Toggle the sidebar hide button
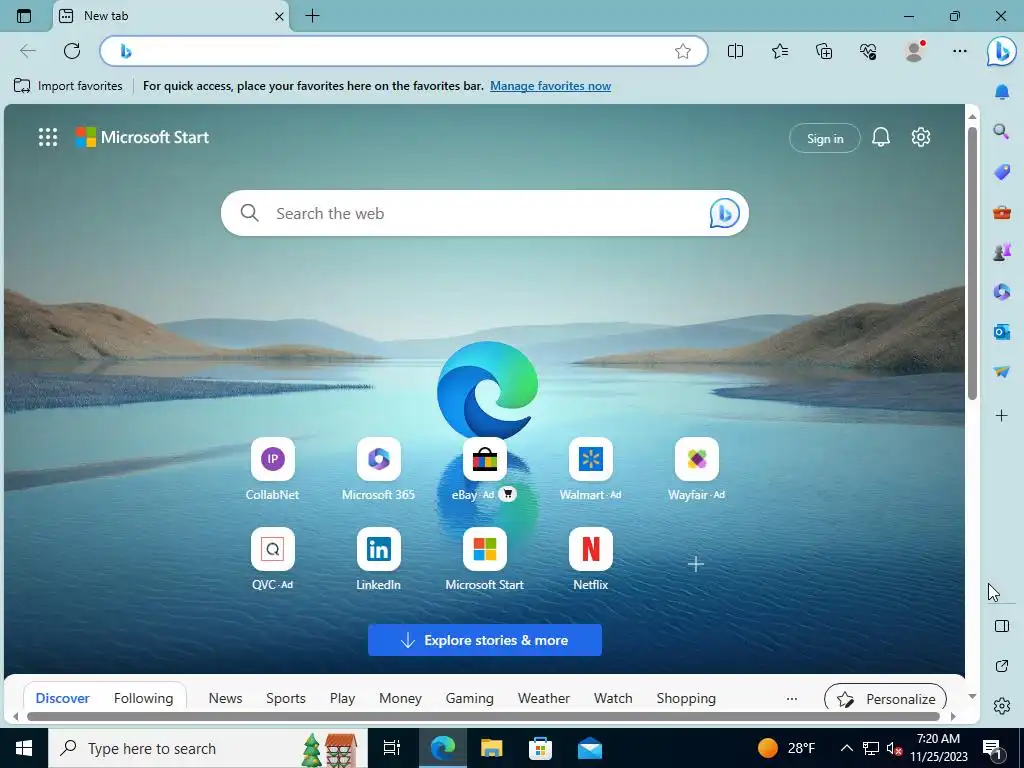Viewport: 1024px width, 768px height. pos(1002,626)
